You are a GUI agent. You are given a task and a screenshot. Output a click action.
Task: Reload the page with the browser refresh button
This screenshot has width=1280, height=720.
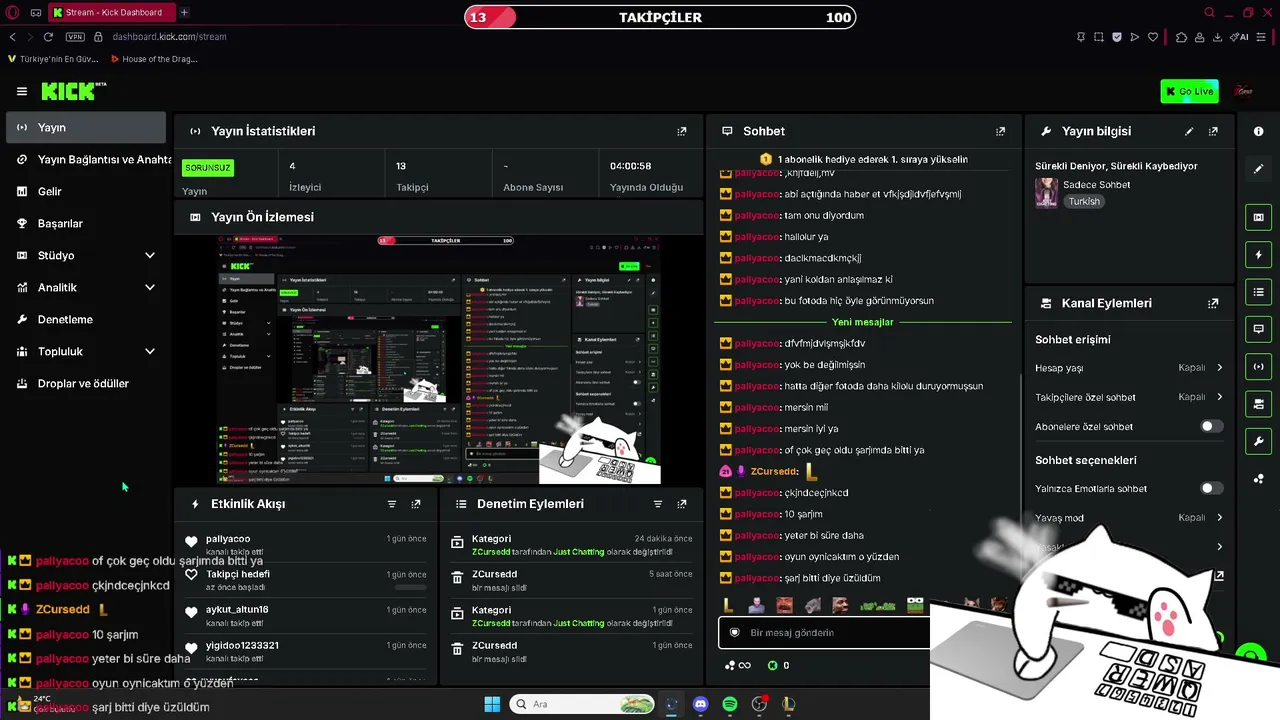point(47,37)
